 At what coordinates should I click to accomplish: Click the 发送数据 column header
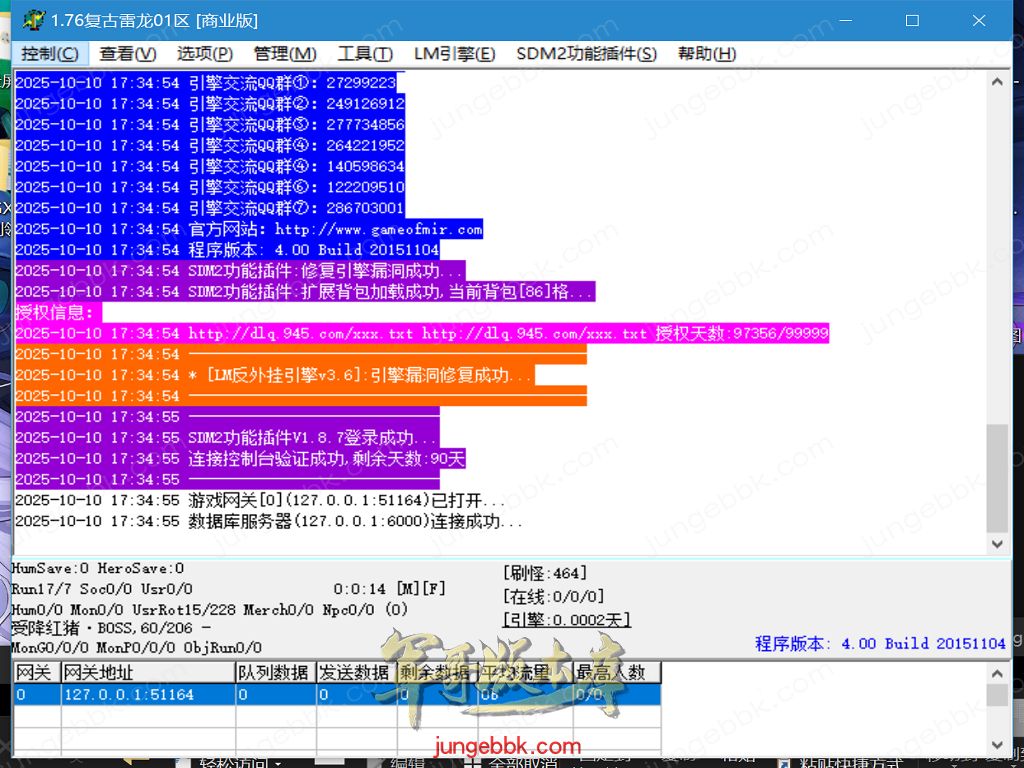[x=354, y=673]
